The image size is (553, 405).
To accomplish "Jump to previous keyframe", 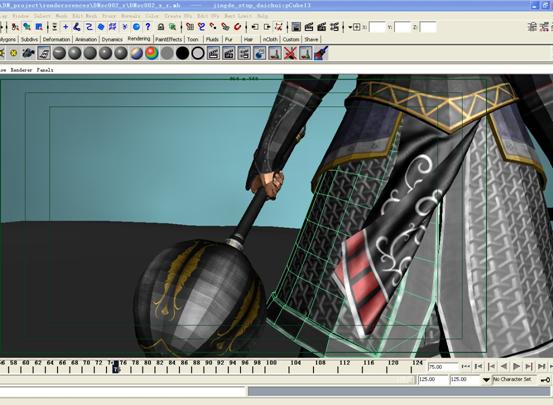I will (491, 367).
